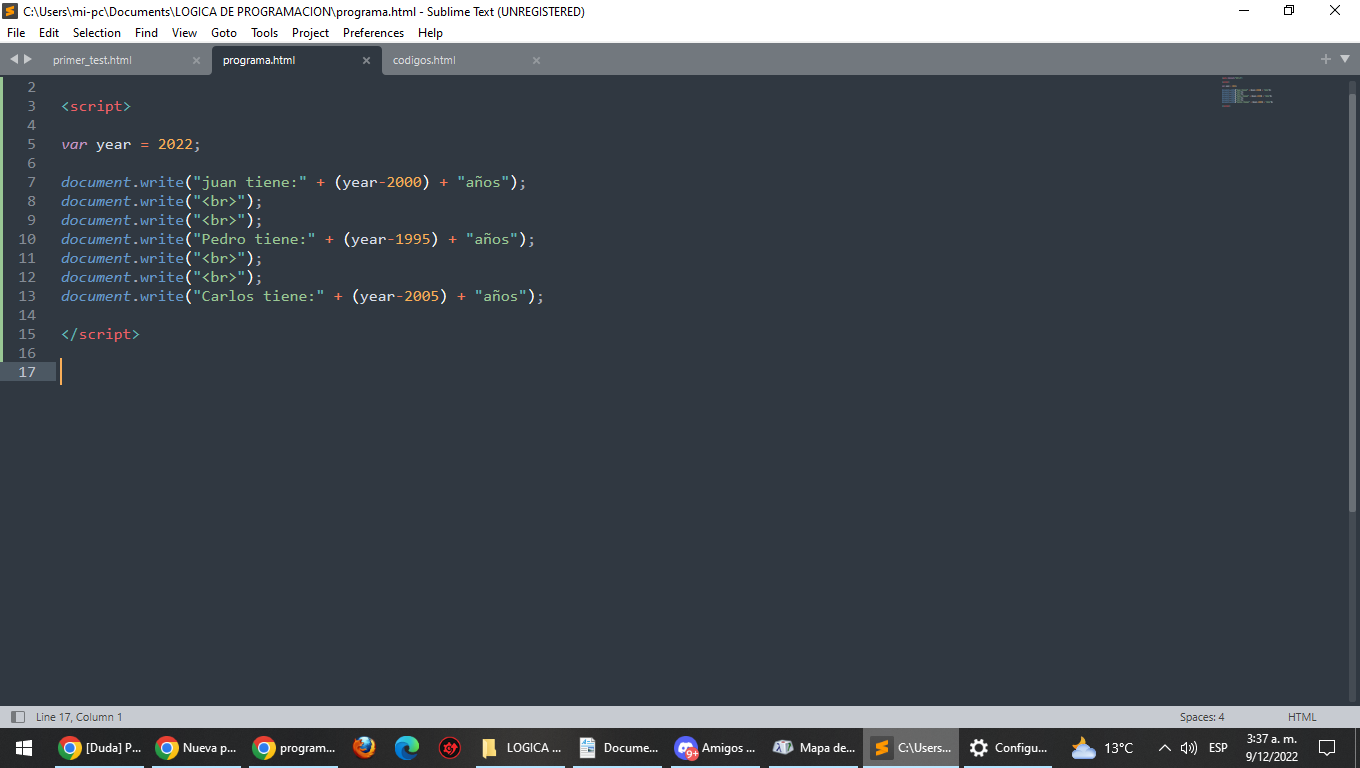Open the [Duda] Chrome taskbar window

pos(99,748)
